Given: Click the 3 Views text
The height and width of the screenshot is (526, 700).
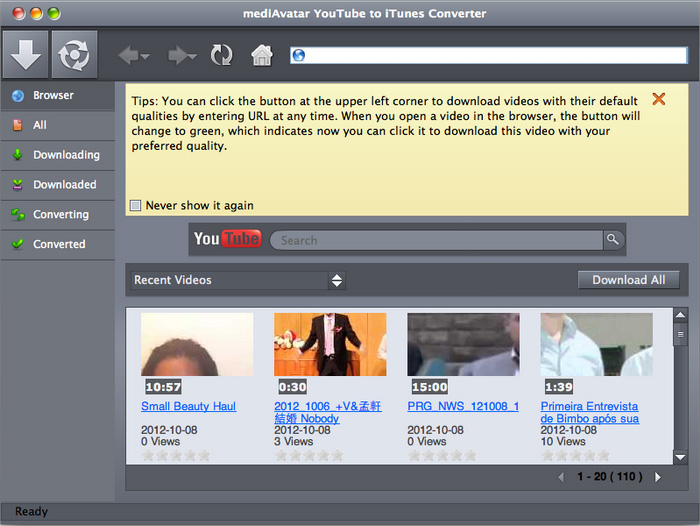Looking at the screenshot, I should pyautogui.click(x=294, y=441).
